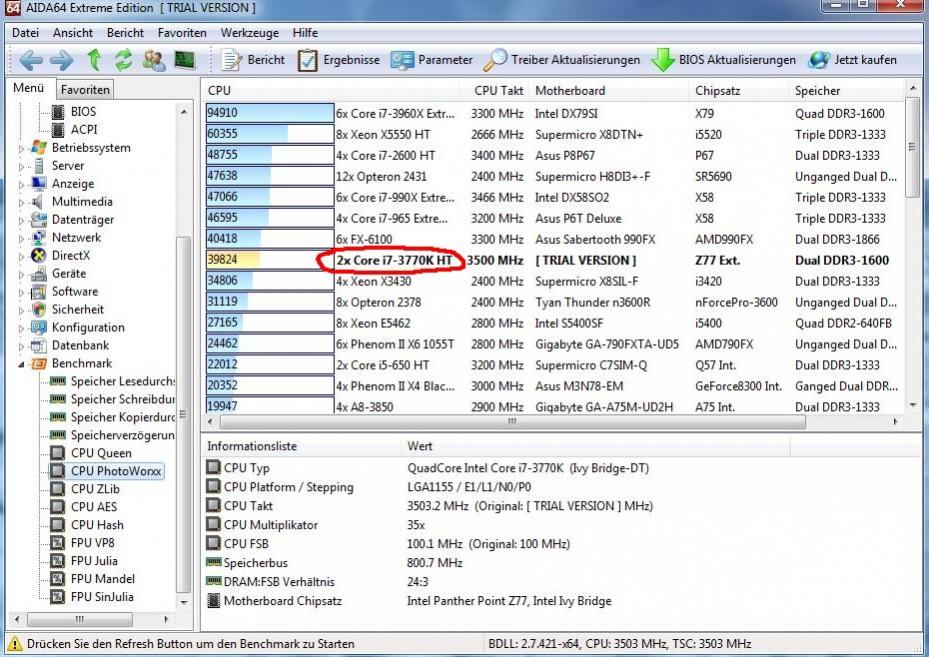The height and width of the screenshot is (657, 929).
Task: Select the 8x Xeon X5550 HT row
Action: [x=554, y=134]
